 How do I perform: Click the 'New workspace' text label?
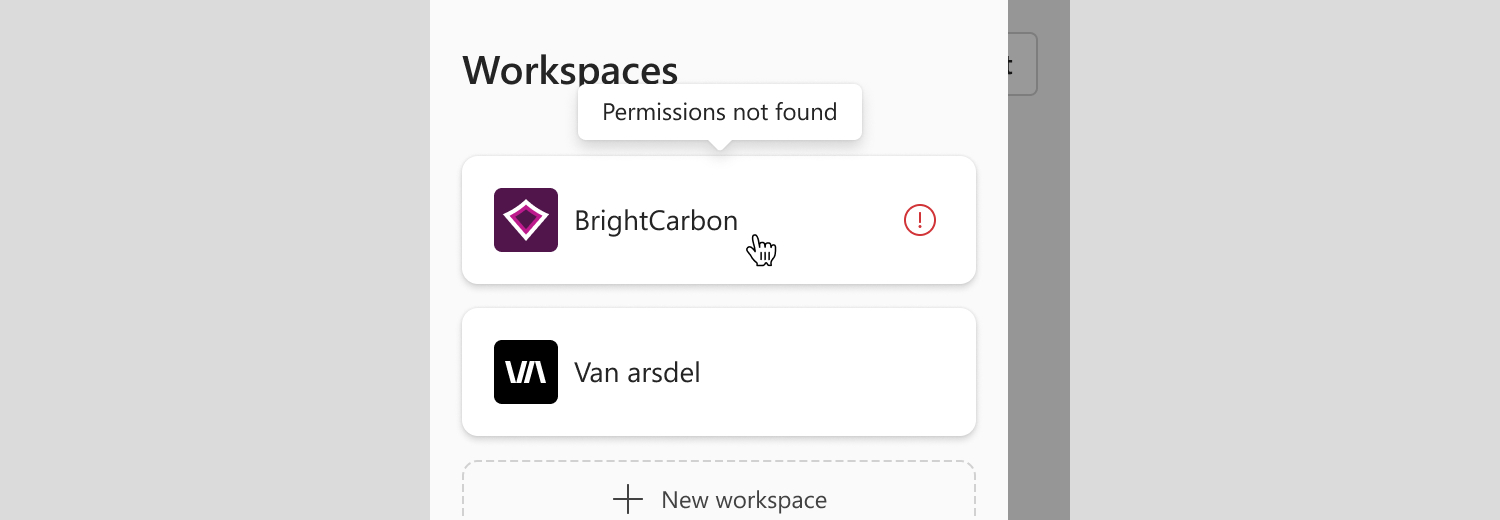click(x=744, y=500)
